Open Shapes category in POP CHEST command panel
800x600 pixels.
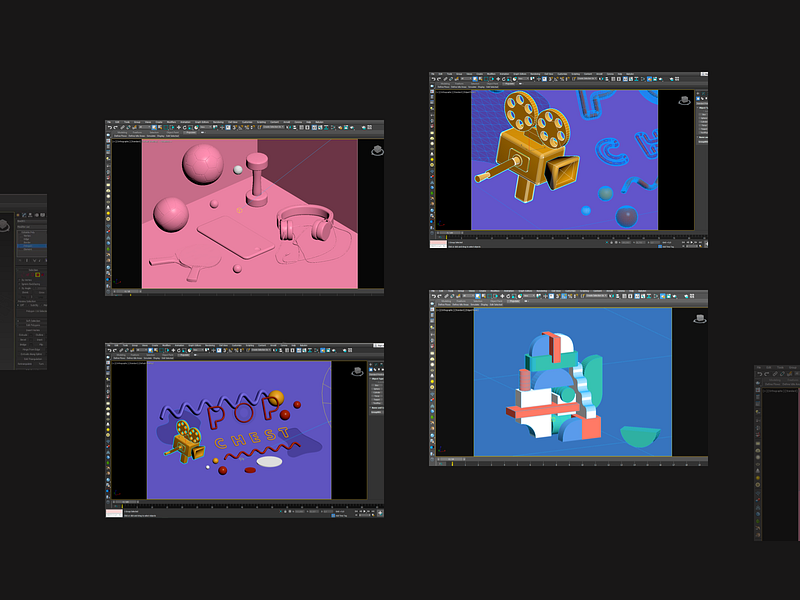tap(375, 369)
